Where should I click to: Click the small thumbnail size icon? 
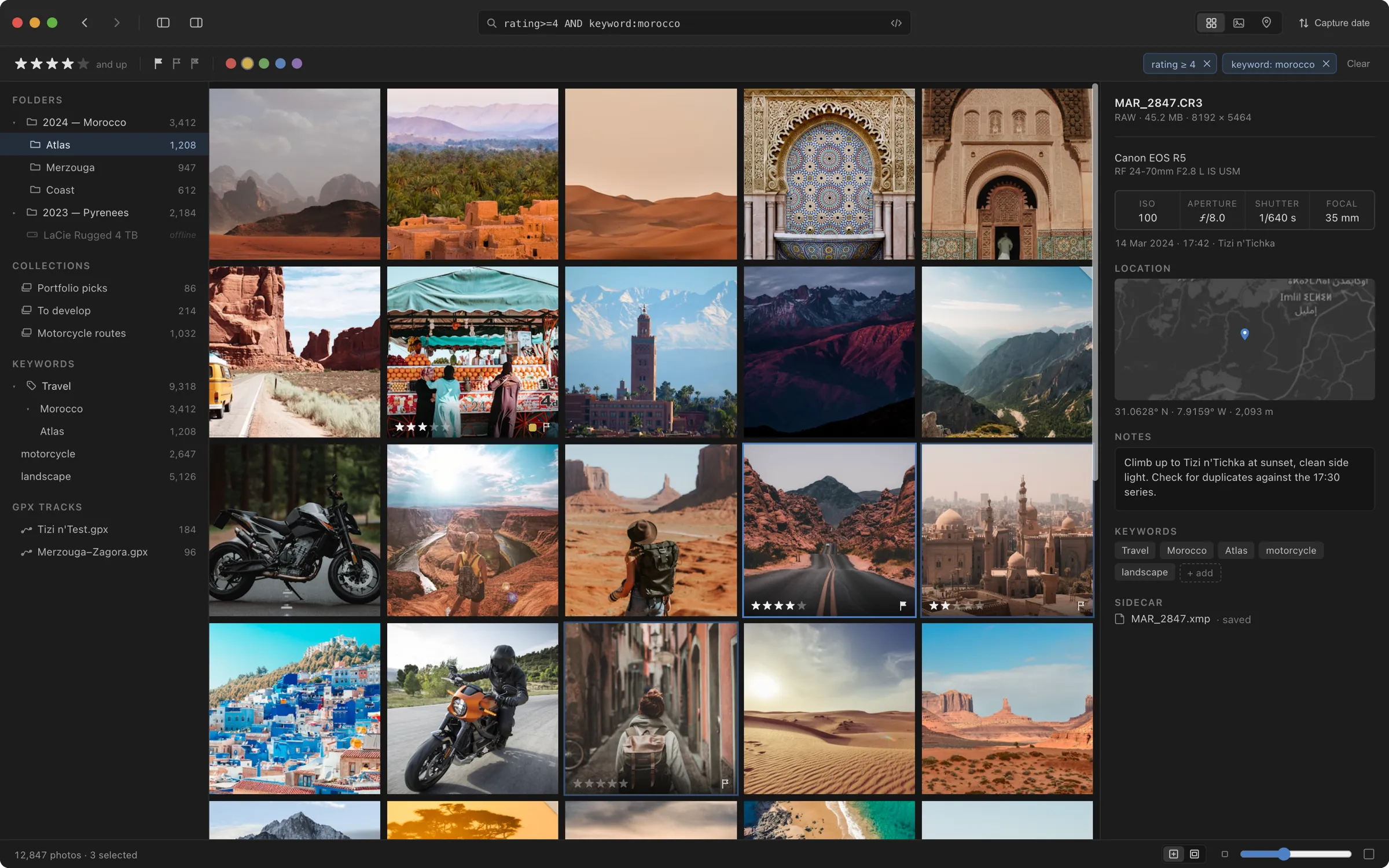point(1224,854)
